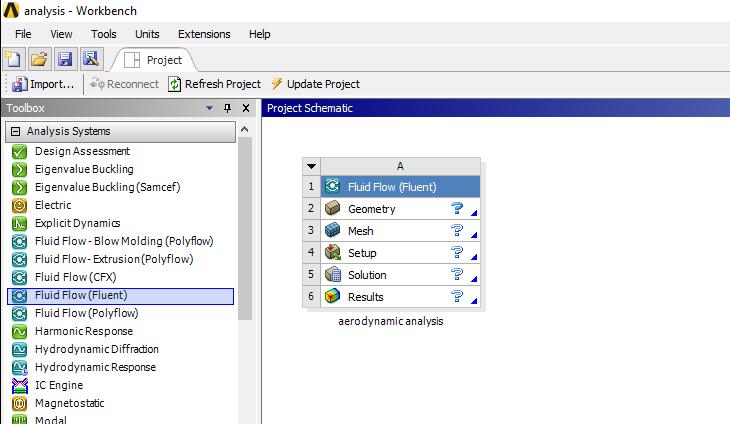
Task: Click column A header of system
Action: (400, 166)
